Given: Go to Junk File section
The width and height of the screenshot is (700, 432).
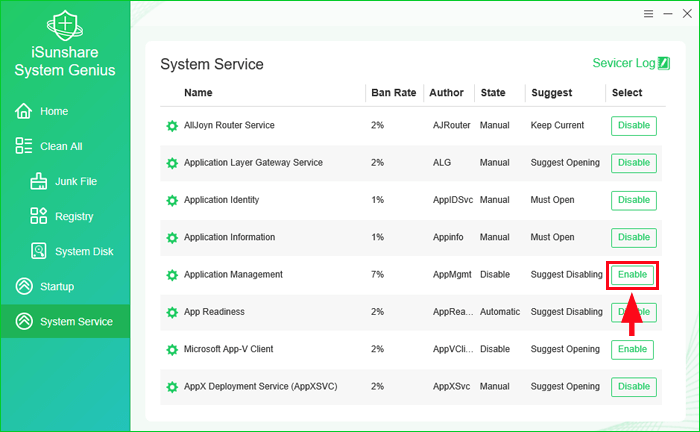Looking at the screenshot, I should pyautogui.click(x=76, y=181).
